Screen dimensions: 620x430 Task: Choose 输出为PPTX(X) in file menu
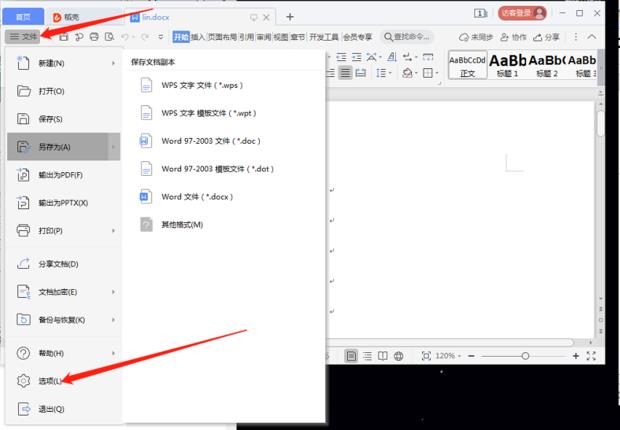[x=63, y=203]
